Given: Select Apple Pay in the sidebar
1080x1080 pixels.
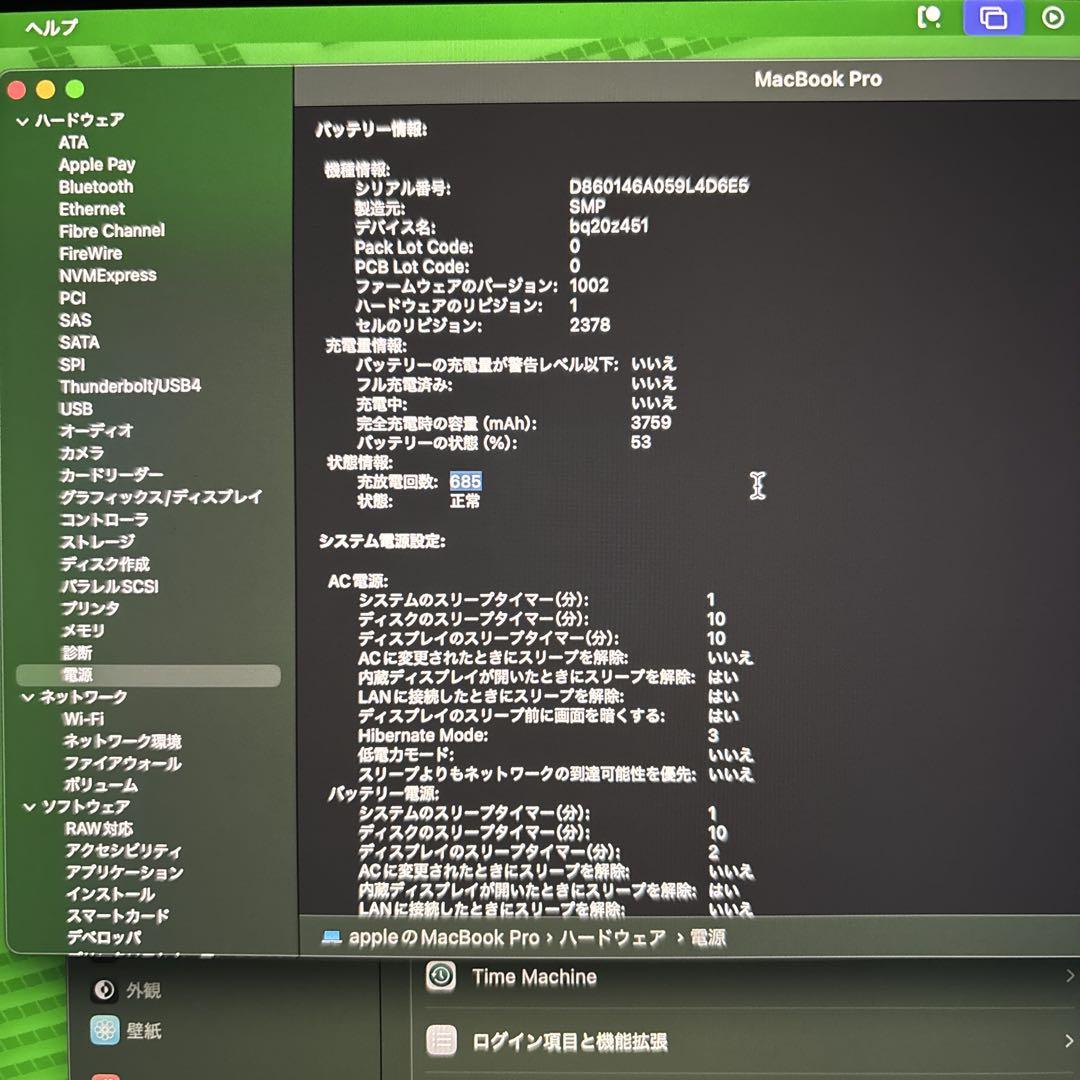Looking at the screenshot, I should (97, 165).
